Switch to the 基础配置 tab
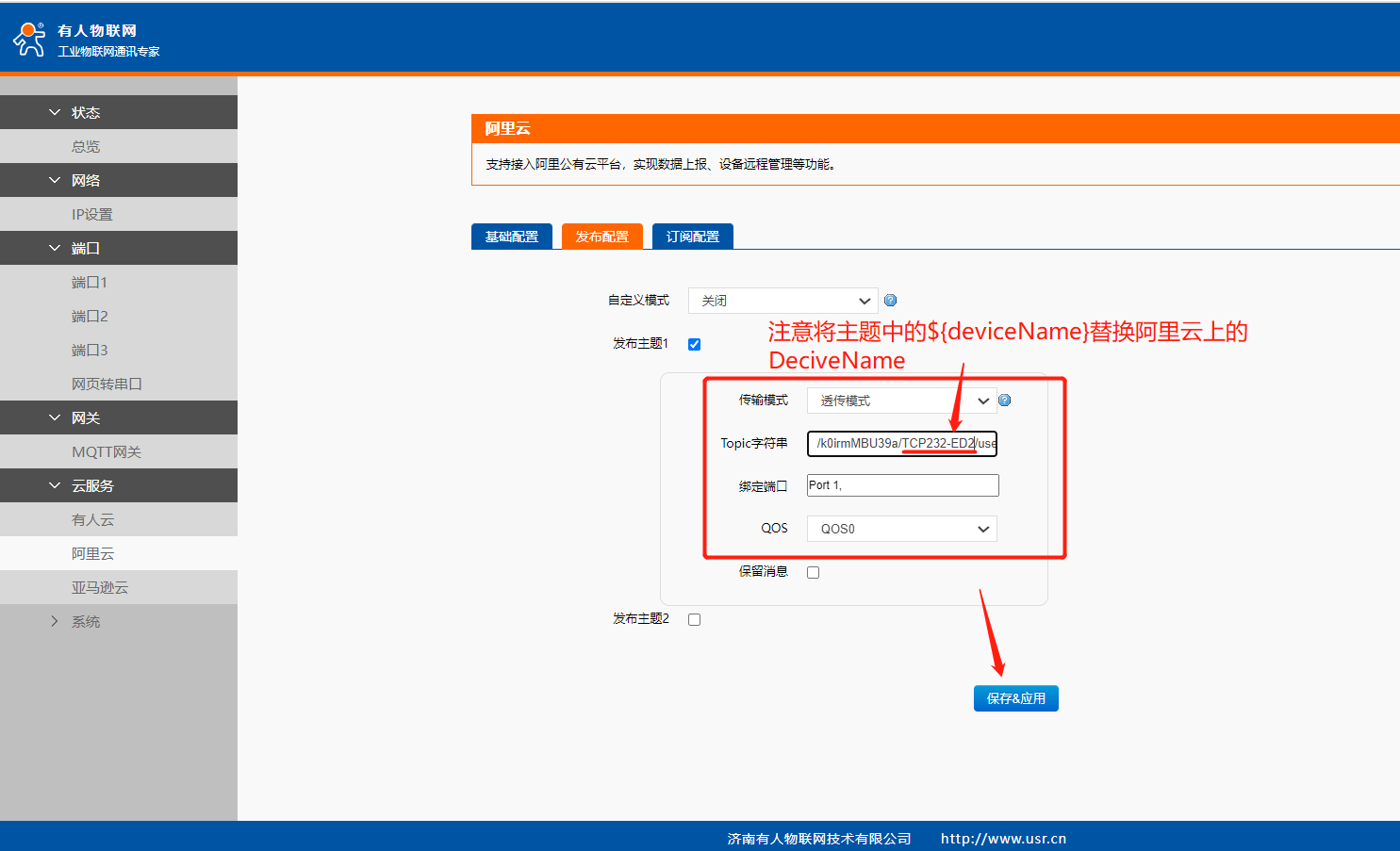Image resolution: width=1400 pixels, height=851 pixels. [512, 237]
